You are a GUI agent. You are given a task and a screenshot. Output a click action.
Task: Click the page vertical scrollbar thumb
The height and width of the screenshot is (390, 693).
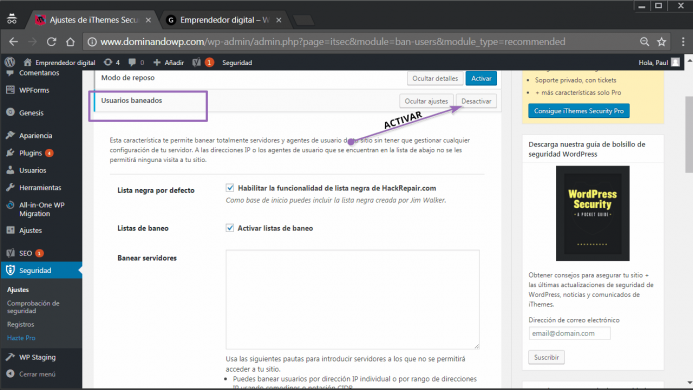coord(689,134)
